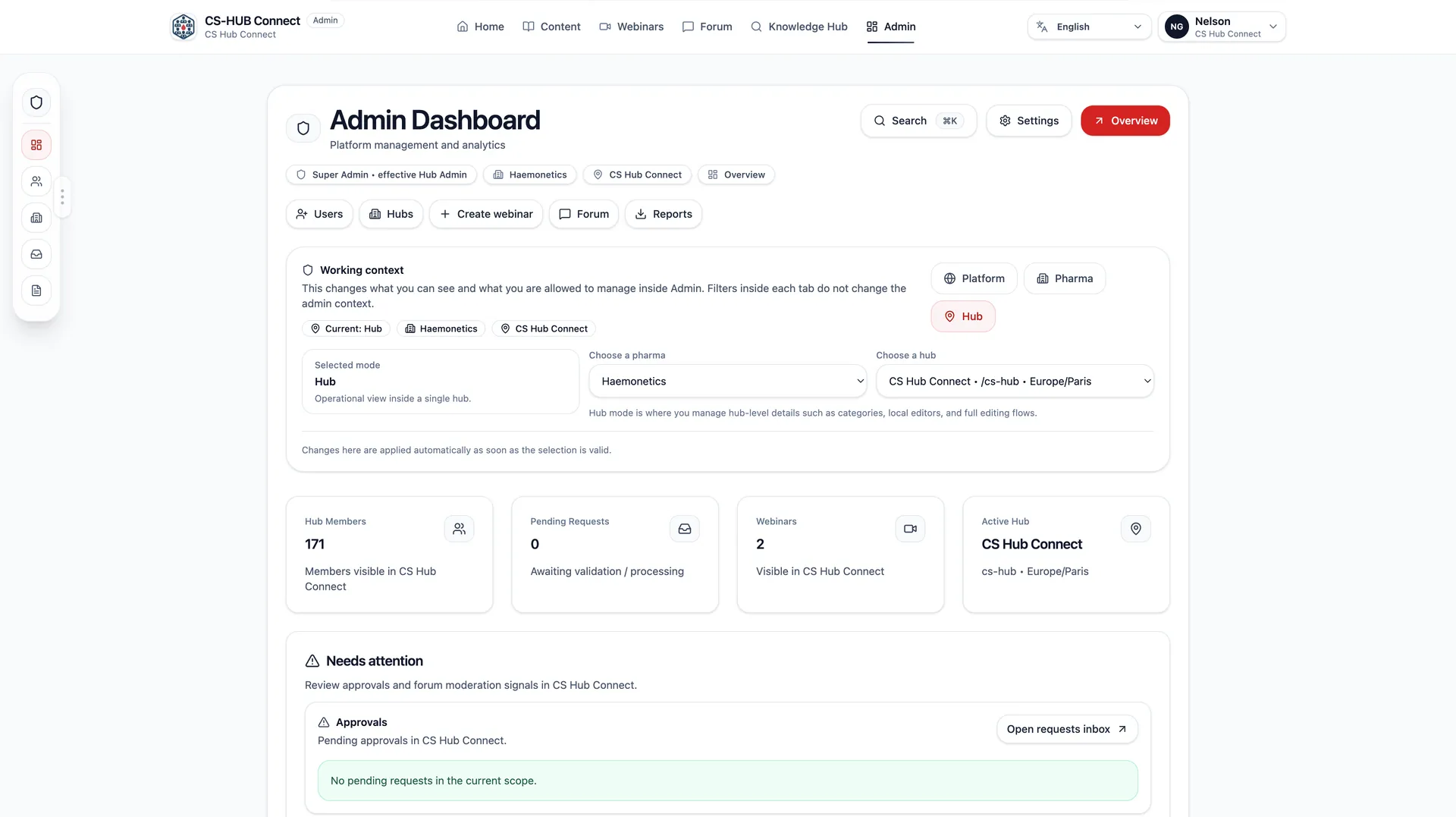1456x817 pixels.
Task: Click the Webinars count 2
Action: (760, 544)
